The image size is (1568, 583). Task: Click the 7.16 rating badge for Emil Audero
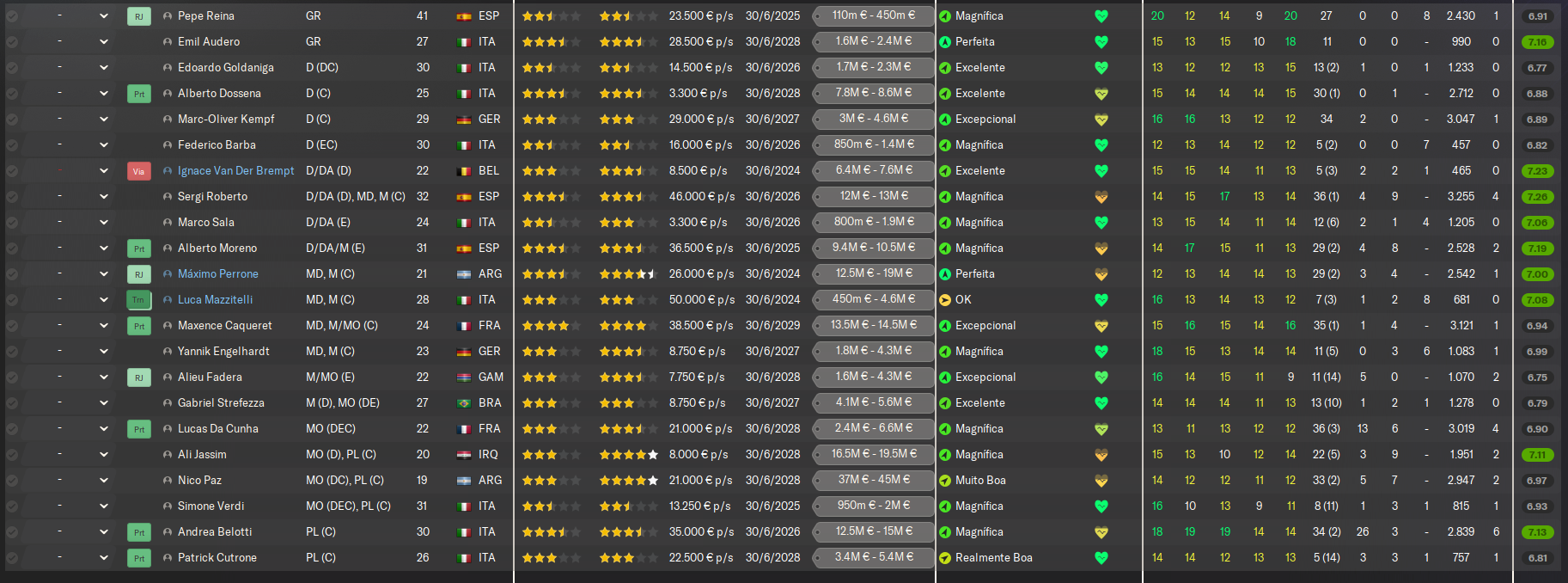1537,42
